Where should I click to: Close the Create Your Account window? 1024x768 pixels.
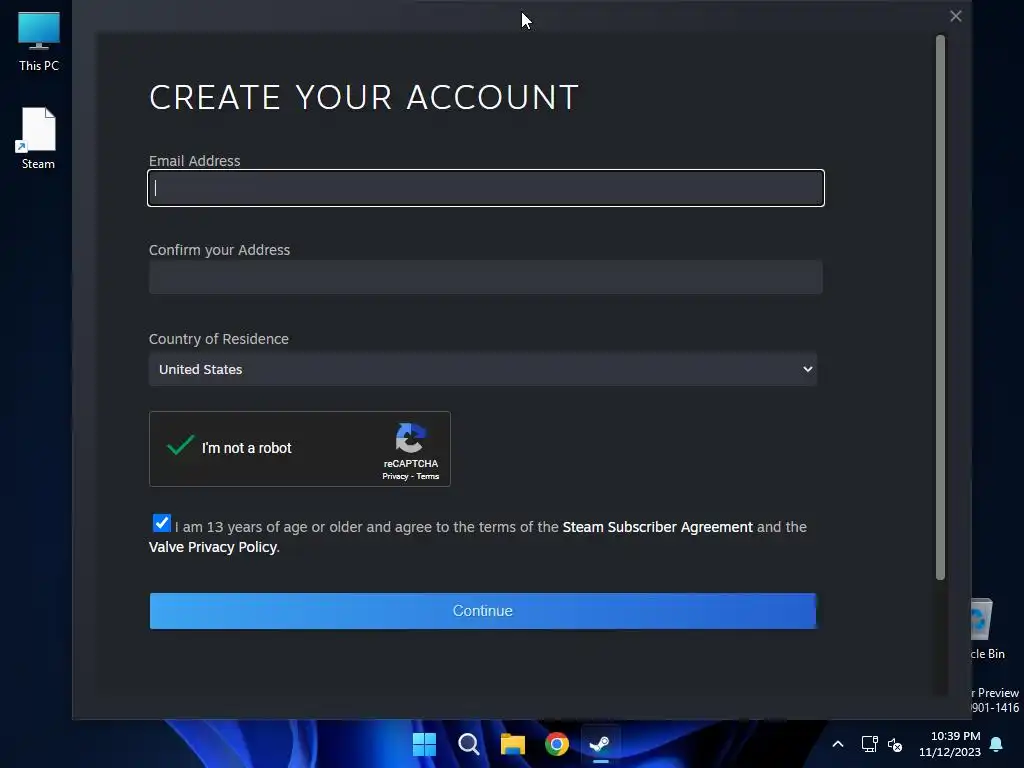(x=955, y=16)
